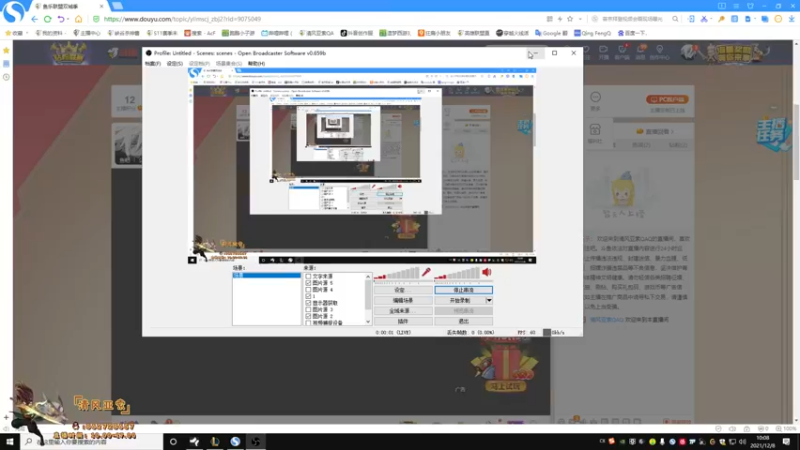This screenshot has height=450, width=800.
Task: Open the key password manager icon
Action: (721, 19)
